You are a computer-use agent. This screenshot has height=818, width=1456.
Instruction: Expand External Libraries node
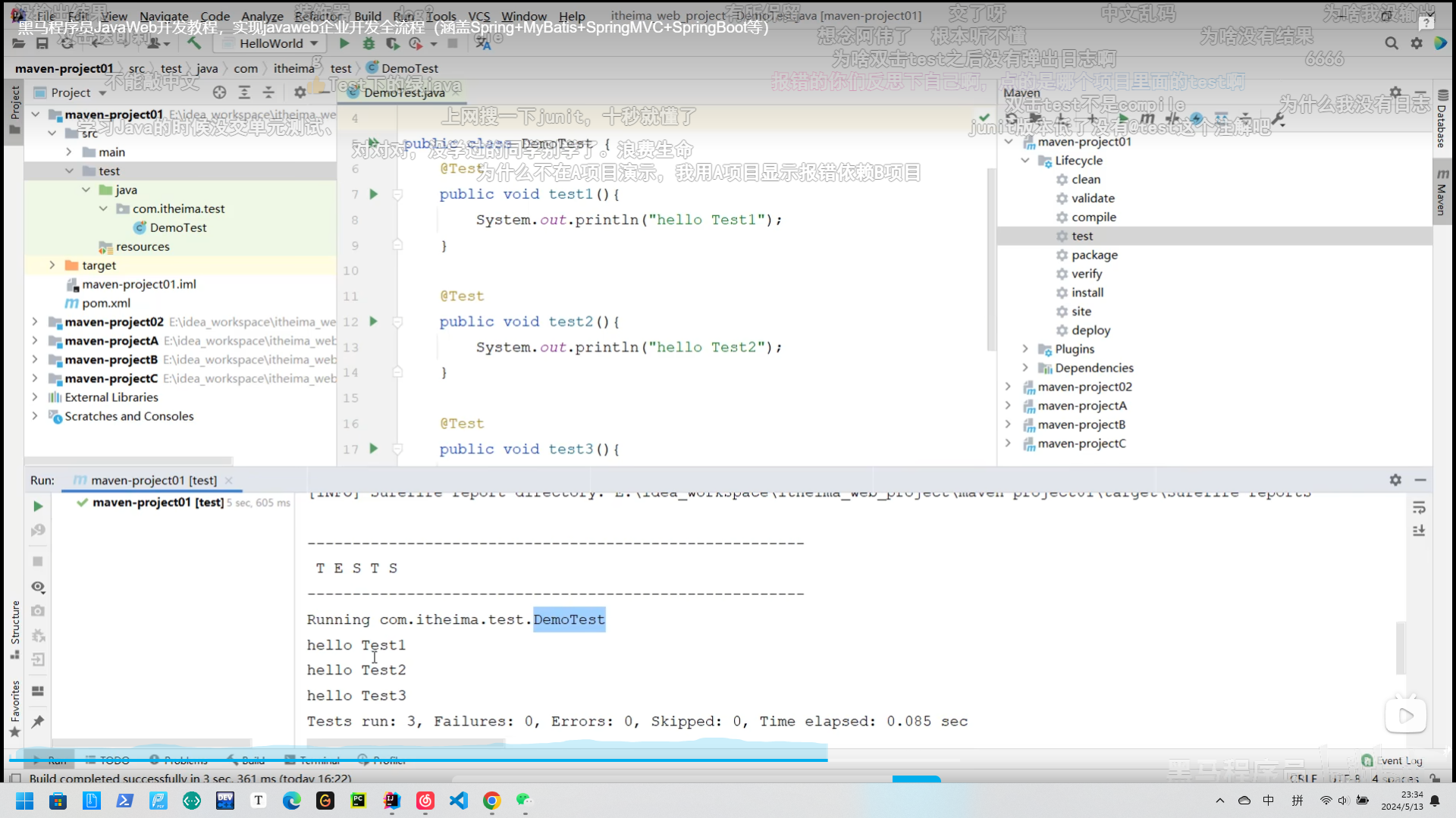tap(35, 396)
